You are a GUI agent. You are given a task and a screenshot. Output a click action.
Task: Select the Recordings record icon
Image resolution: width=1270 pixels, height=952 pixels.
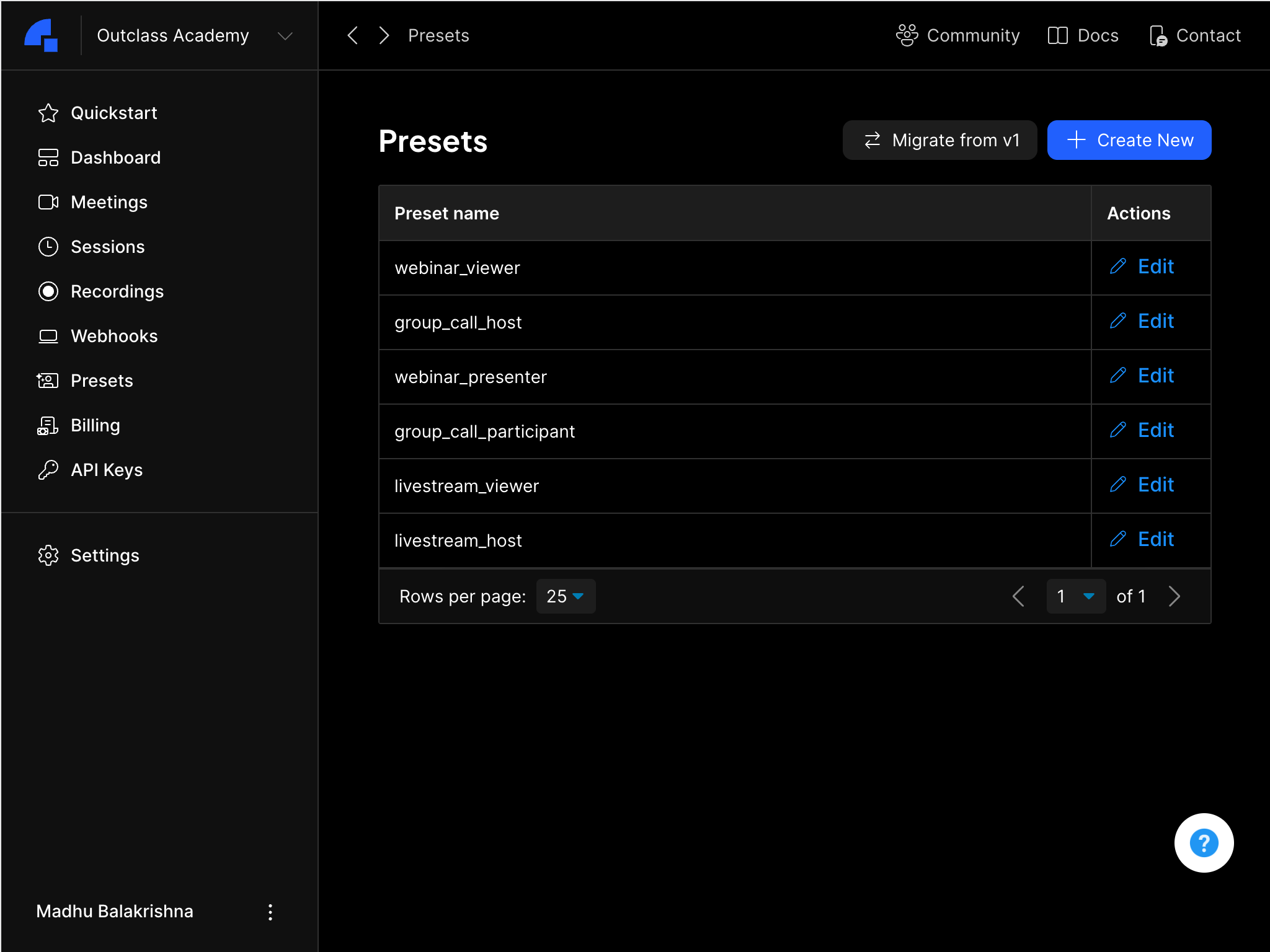point(49,291)
